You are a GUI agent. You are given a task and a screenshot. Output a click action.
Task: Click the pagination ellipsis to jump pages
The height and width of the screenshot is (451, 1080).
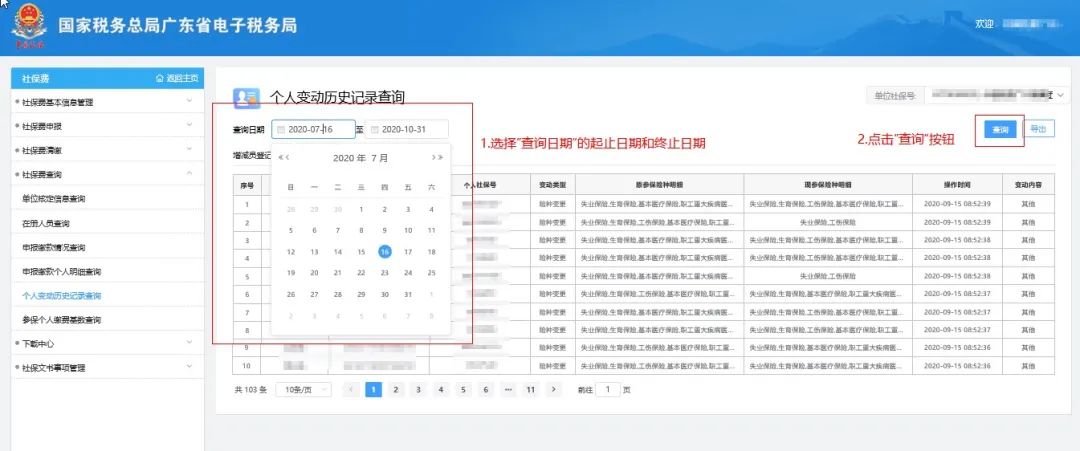[508, 390]
